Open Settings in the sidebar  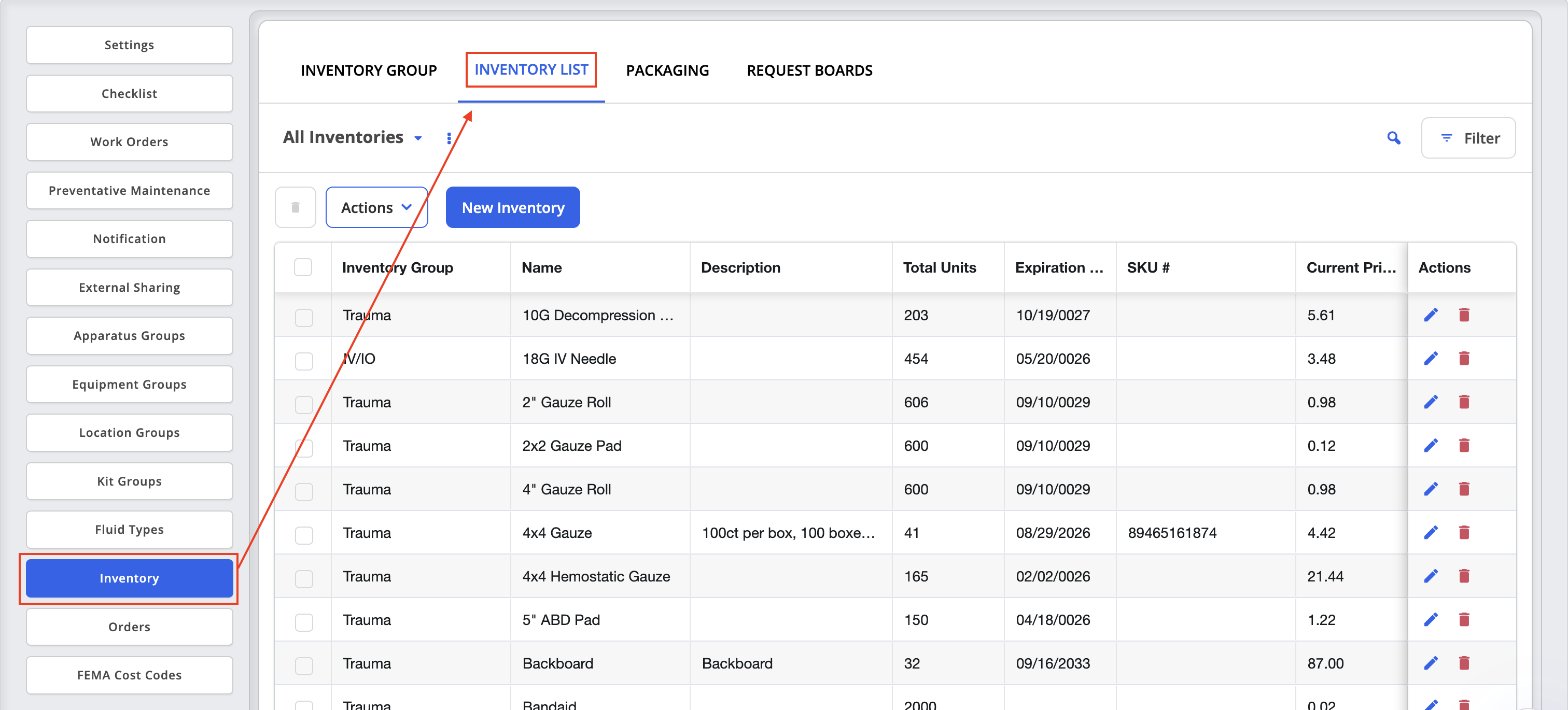point(129,45)
